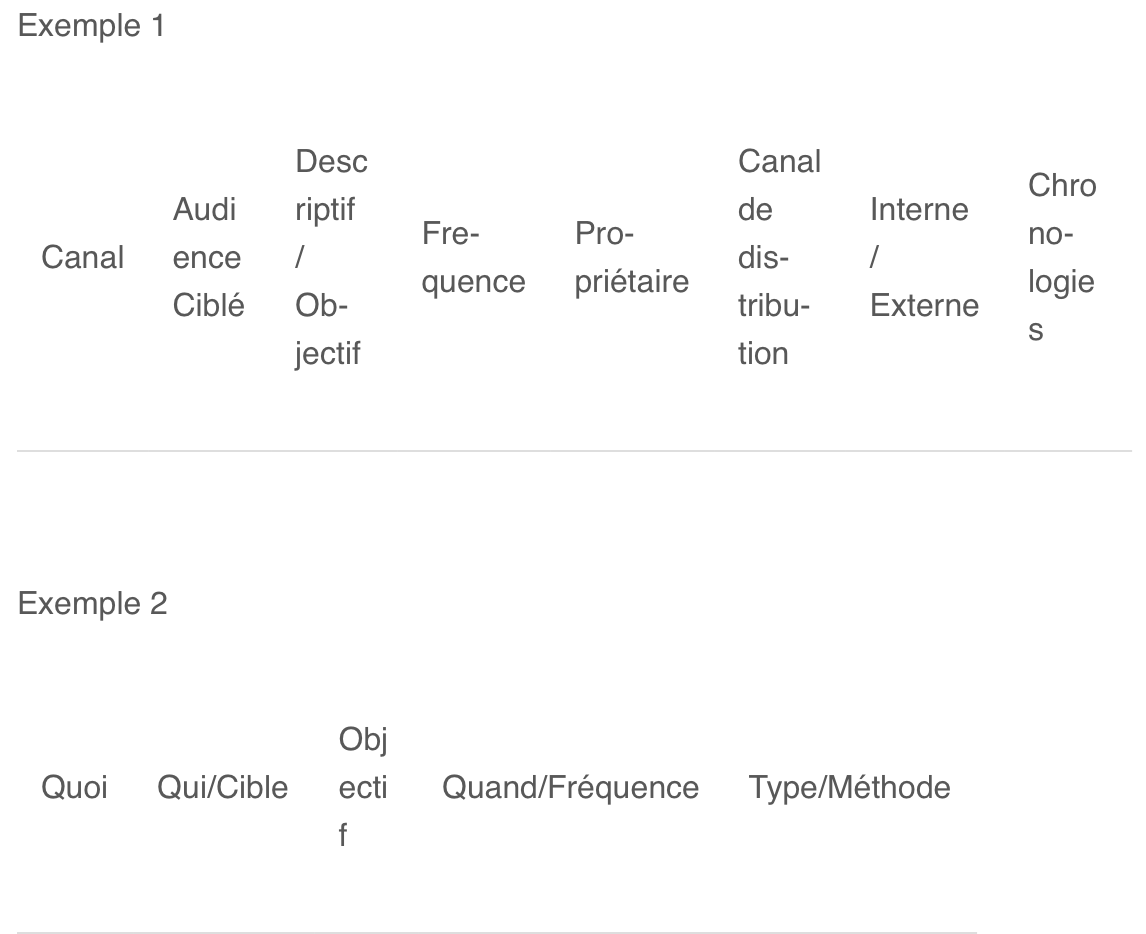
Task: Select the Canal column header
Action: [x=83, y=257]
